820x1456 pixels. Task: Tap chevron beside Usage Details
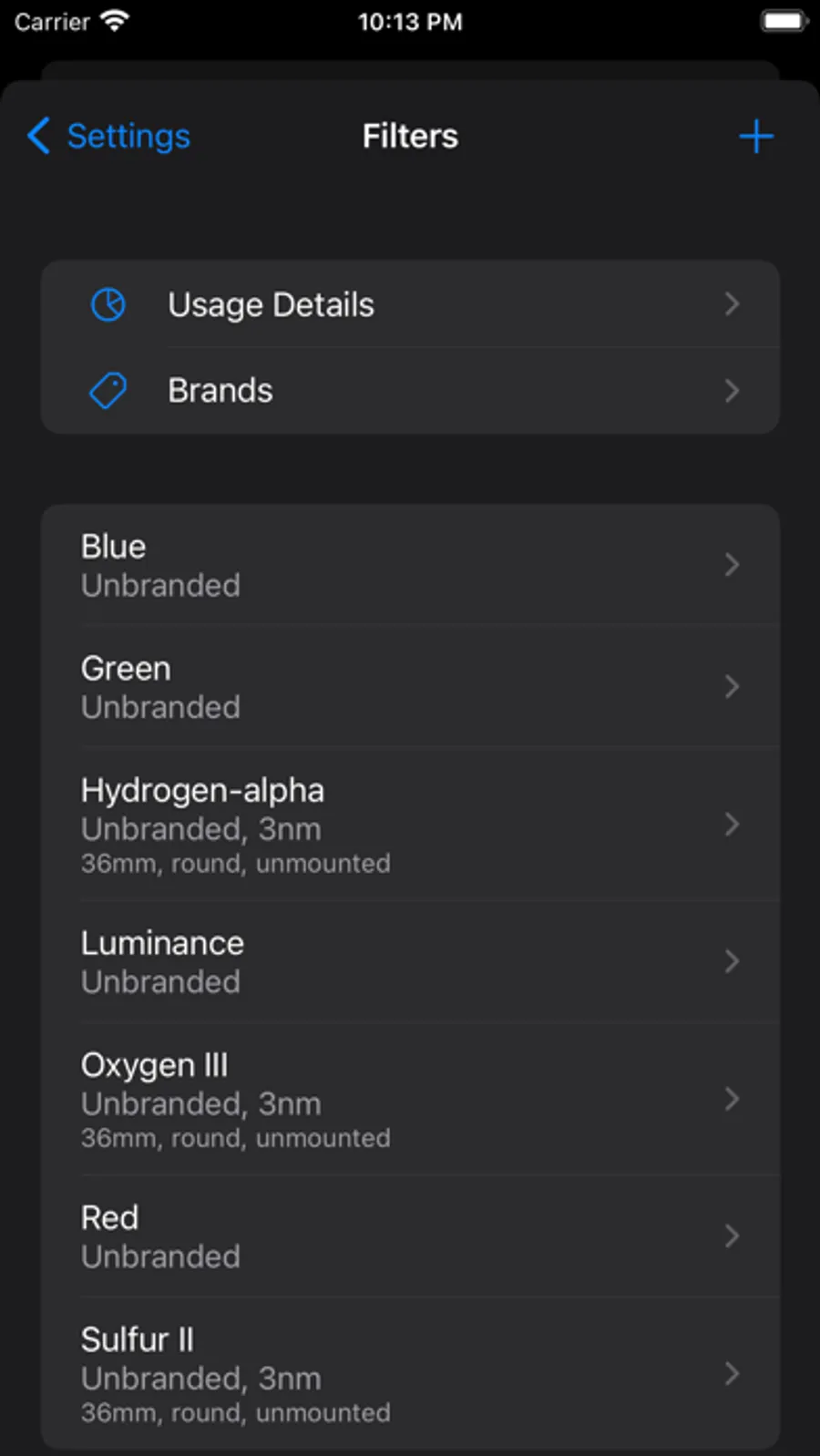tap(732, 304)
